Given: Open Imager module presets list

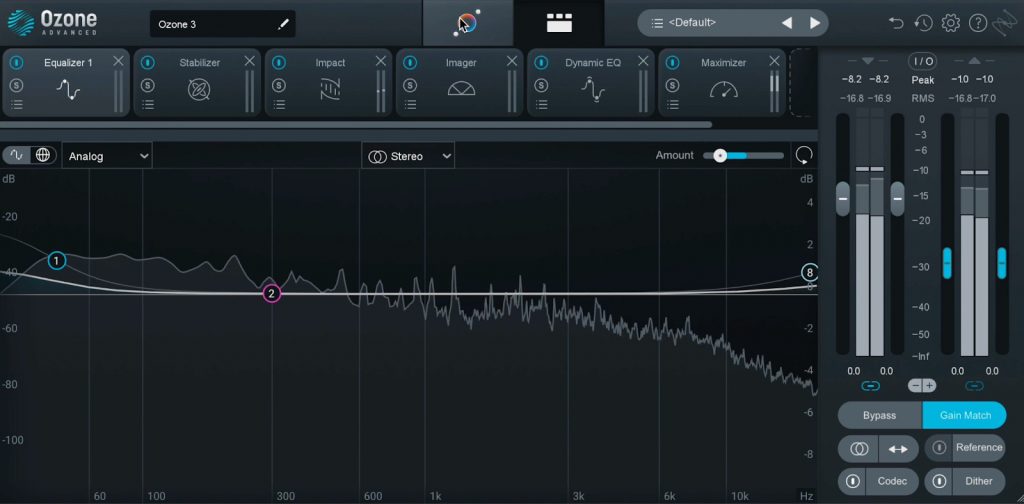Looking at the screenshot, I should tap(410, 104).
